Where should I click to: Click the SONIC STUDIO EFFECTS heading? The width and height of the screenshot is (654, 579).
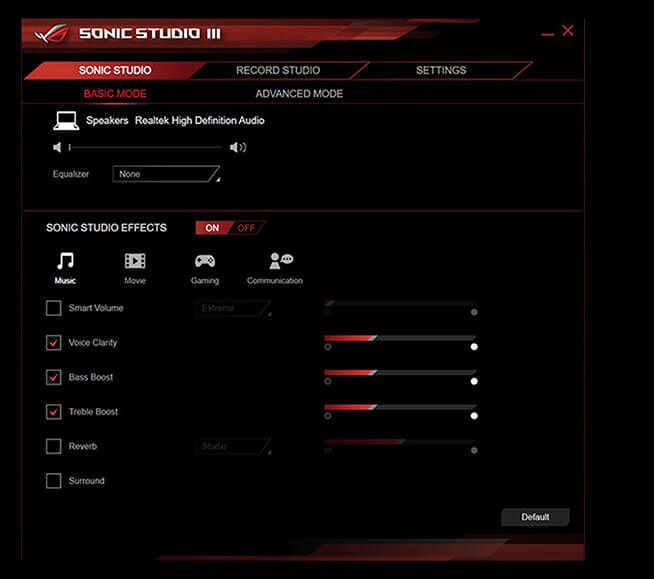106,228
